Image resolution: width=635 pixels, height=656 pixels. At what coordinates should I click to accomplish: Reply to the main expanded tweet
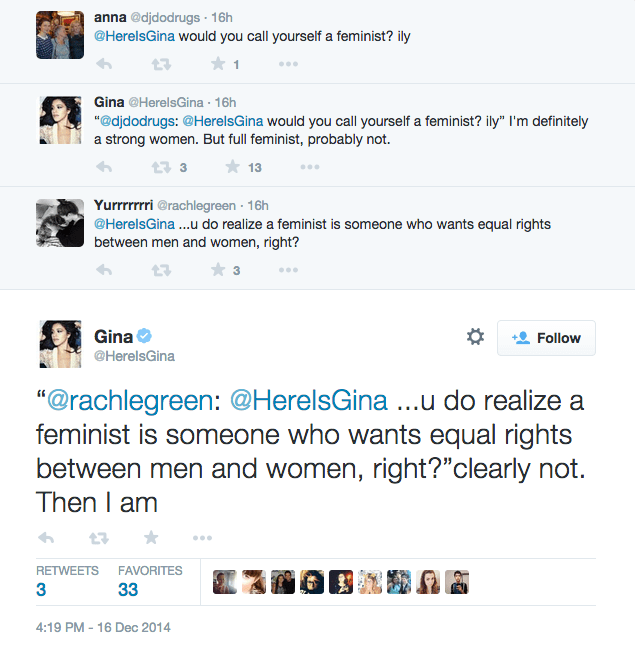(46, 538)
